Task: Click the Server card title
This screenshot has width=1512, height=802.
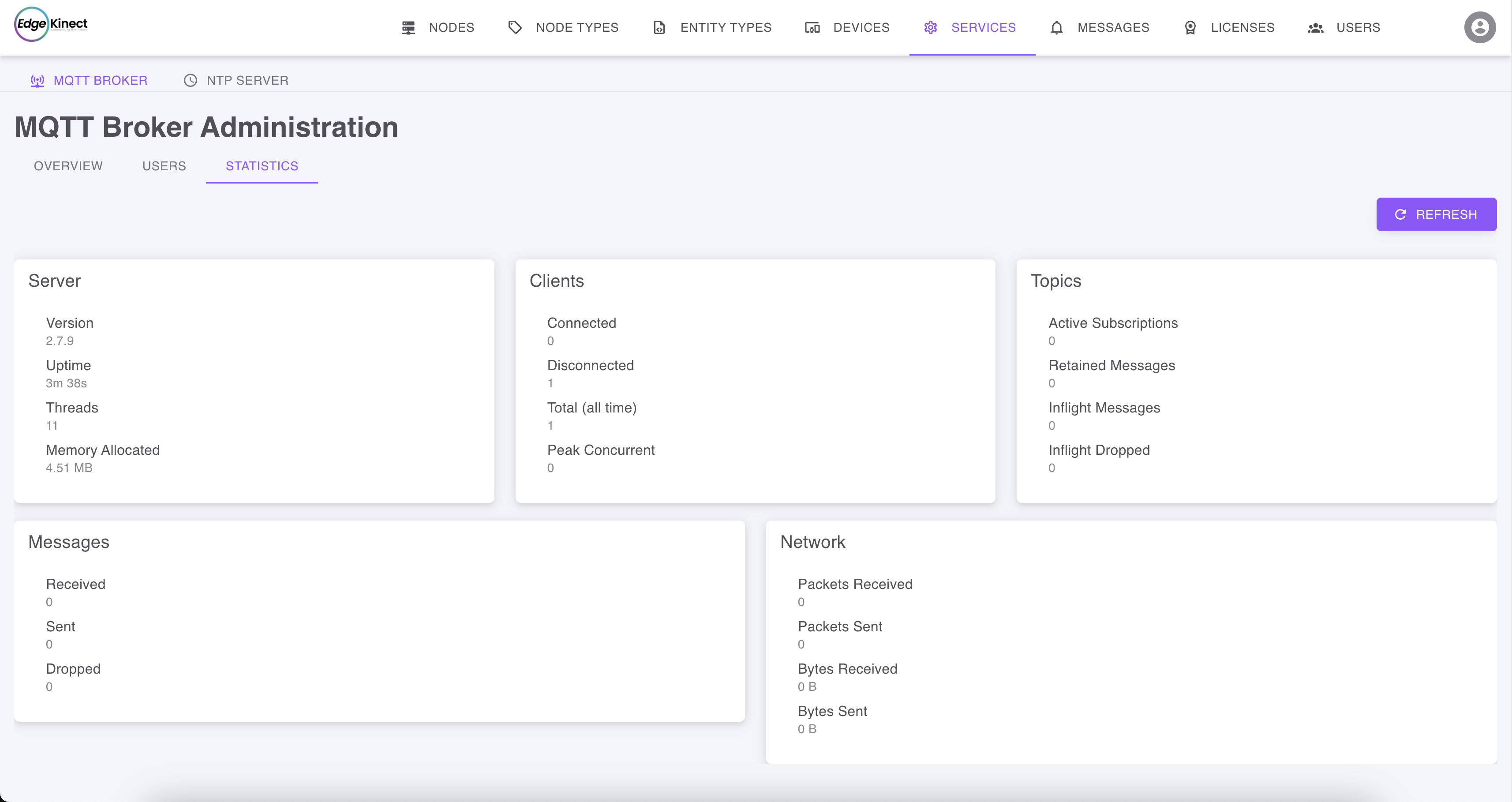Action: tap(55, 281)
